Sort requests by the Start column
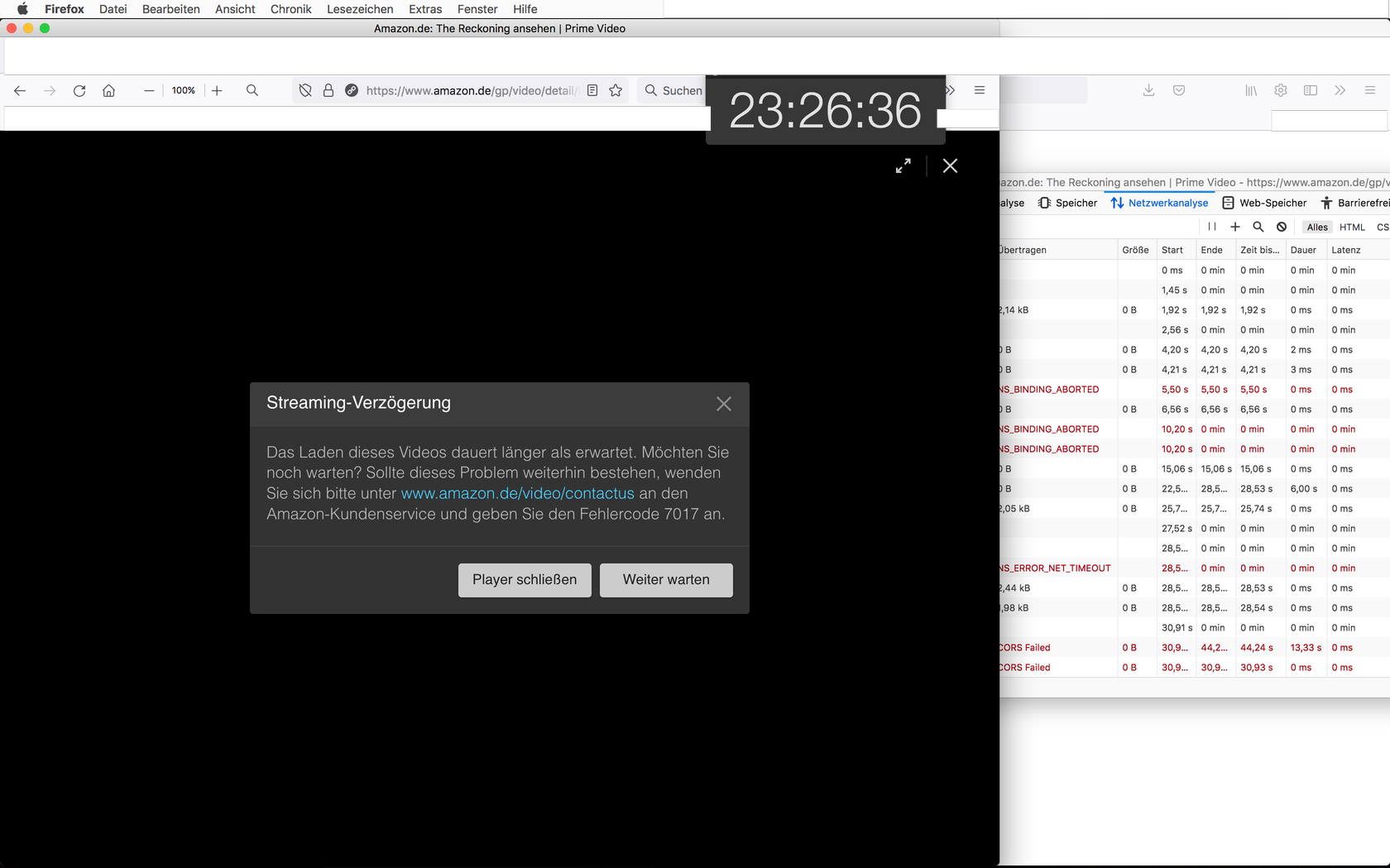The width and height of the screenshot is (1390, 868). coord(1176,250)
